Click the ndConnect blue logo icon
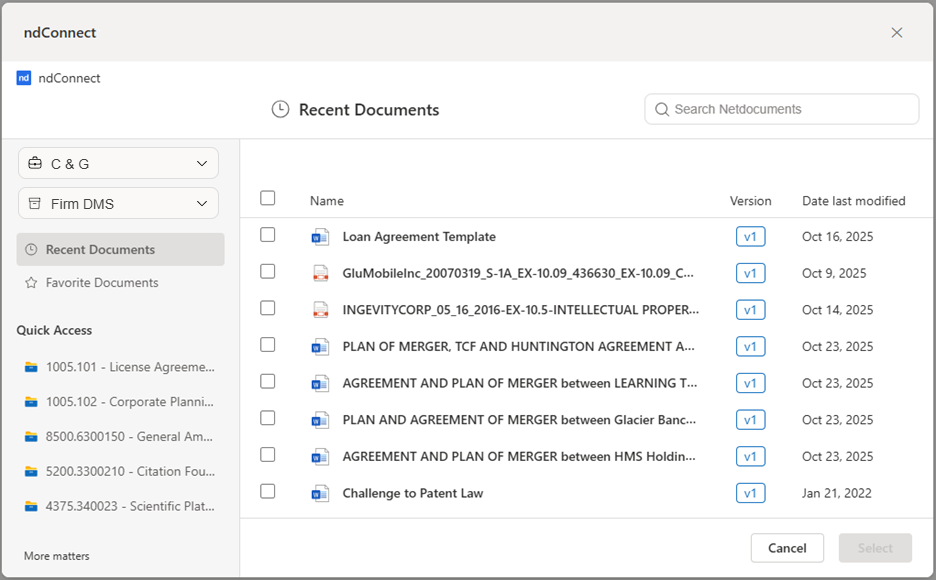The height and width of the screenshot is (581, 937). pyautogui.click(x=24, y=78)
